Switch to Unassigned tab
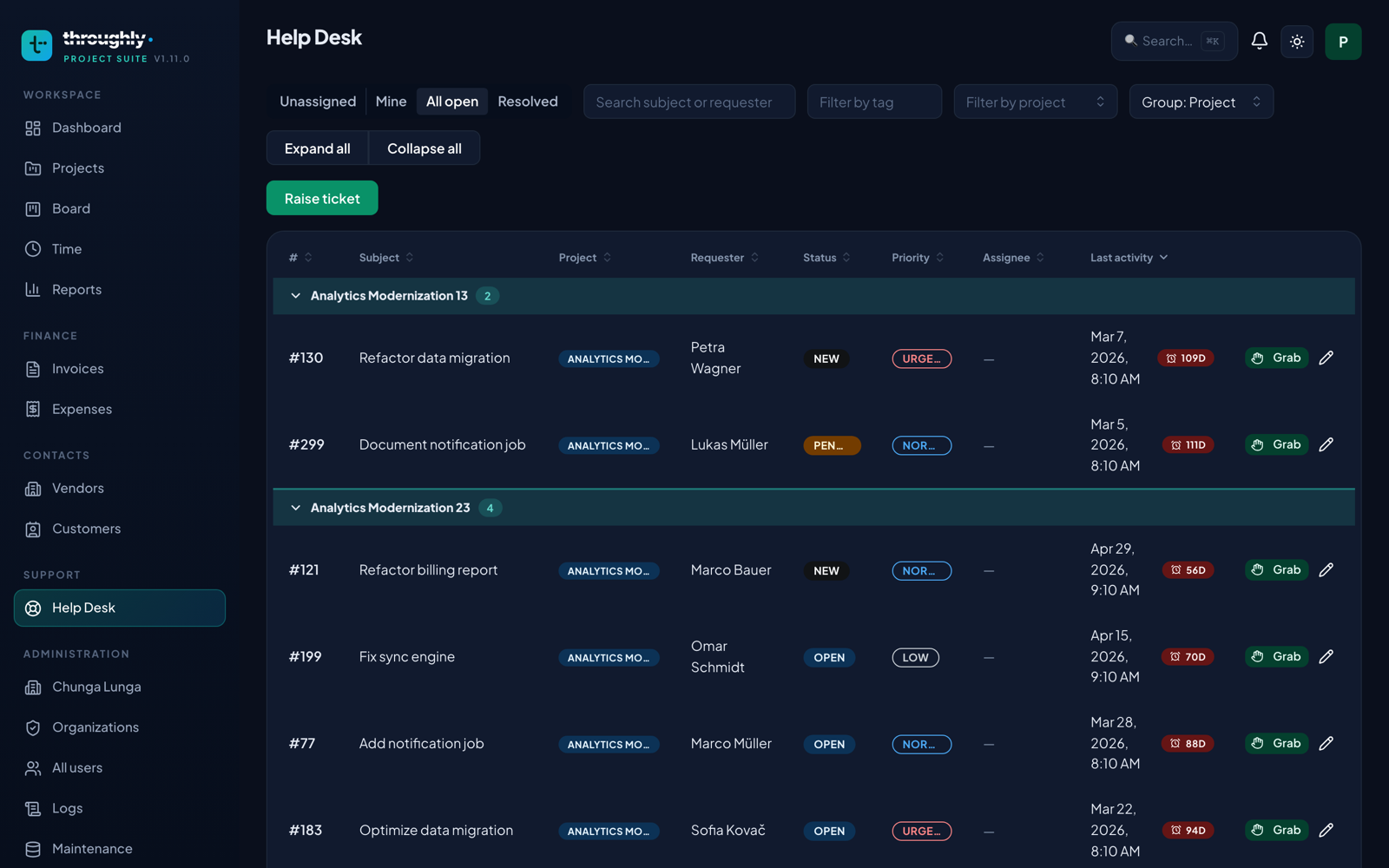 point(318,102)
